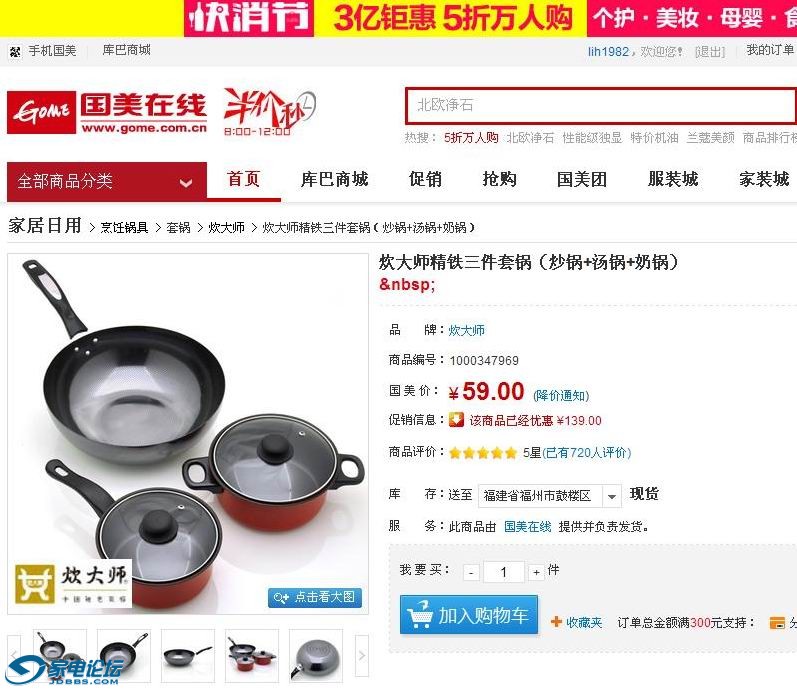Click the 退出 logout link
The height and width of the screenshot is (691, 797).
coord(710,51)
